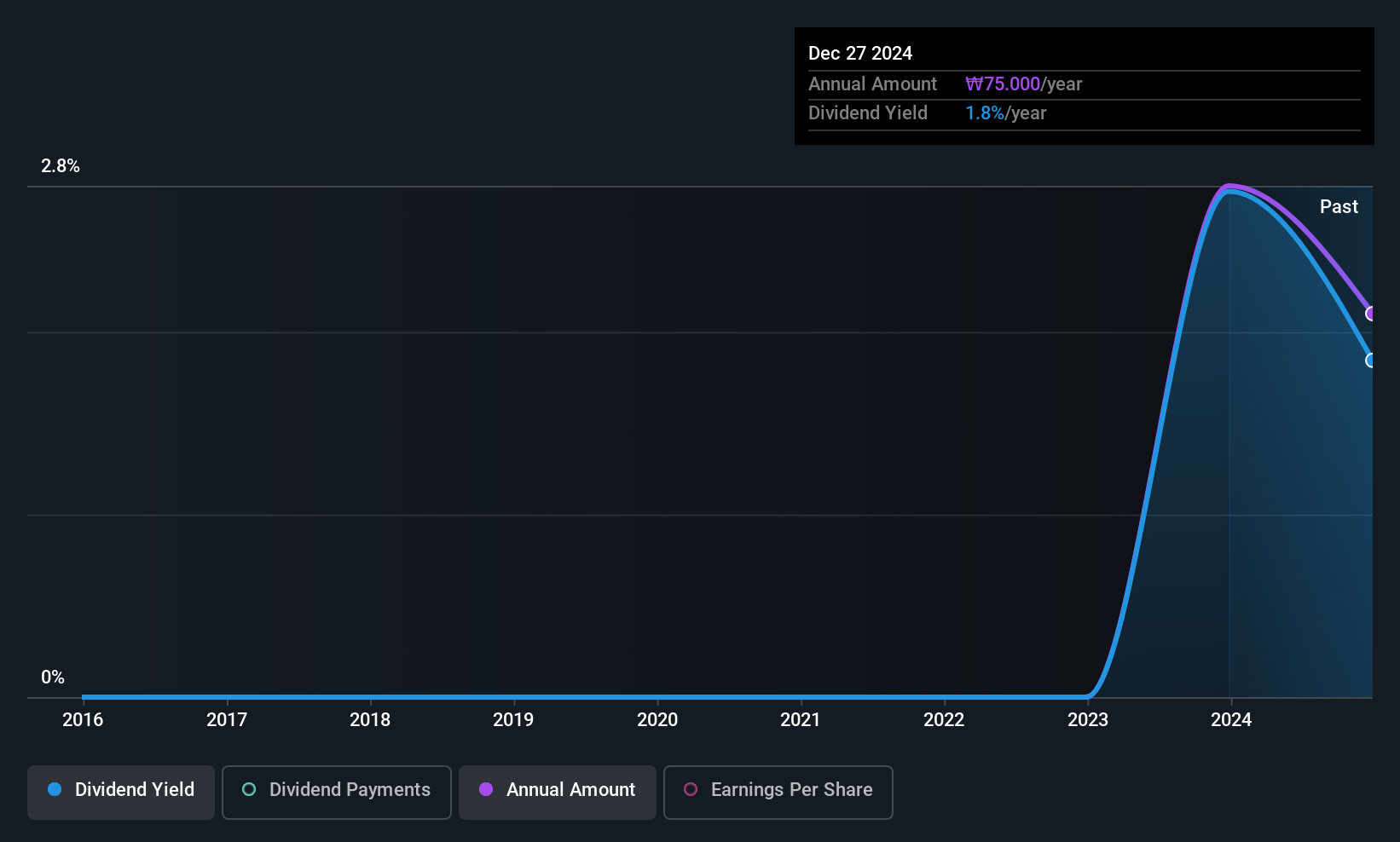Select the pink Earnings Per Share circle icon

pos(691,790)
